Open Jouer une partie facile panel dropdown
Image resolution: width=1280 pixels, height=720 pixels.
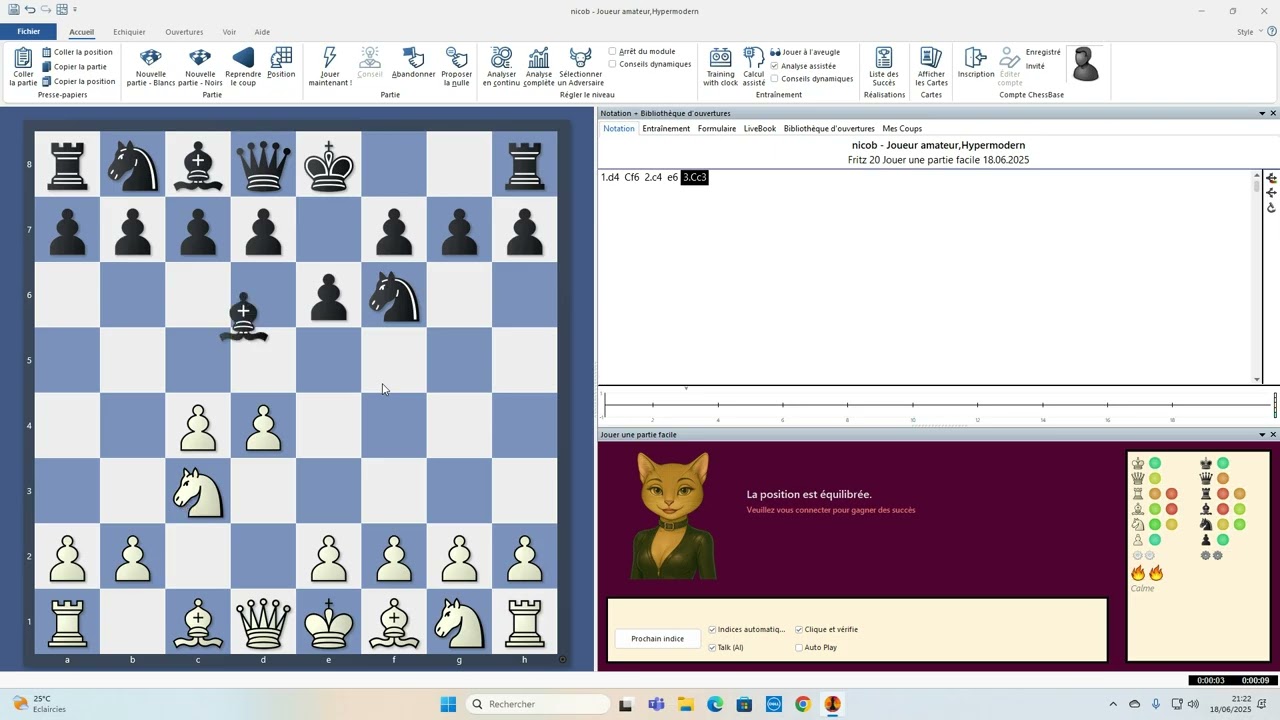coord(1262,435)
